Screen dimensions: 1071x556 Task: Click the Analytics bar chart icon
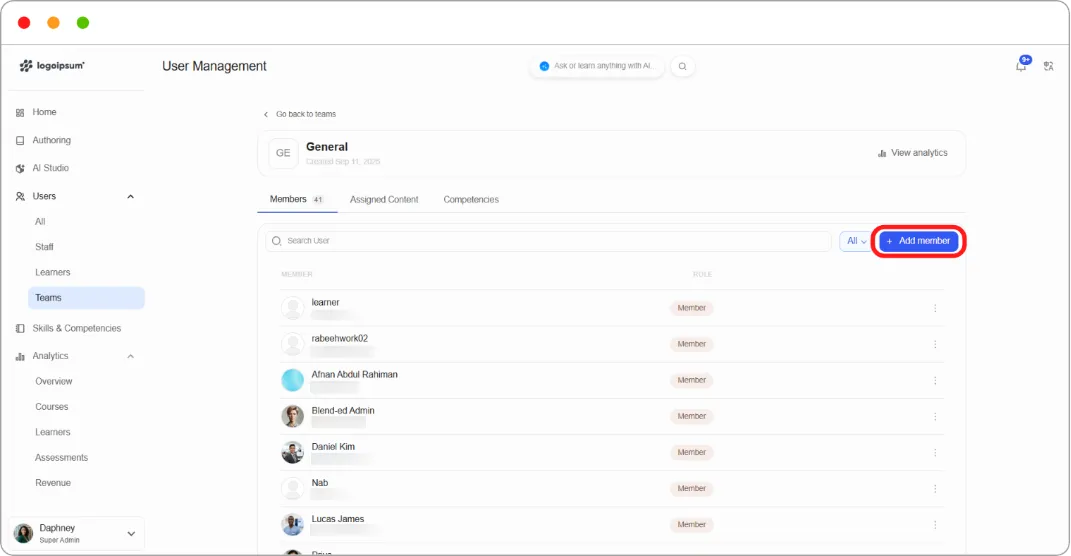click(x=20, y=357)
